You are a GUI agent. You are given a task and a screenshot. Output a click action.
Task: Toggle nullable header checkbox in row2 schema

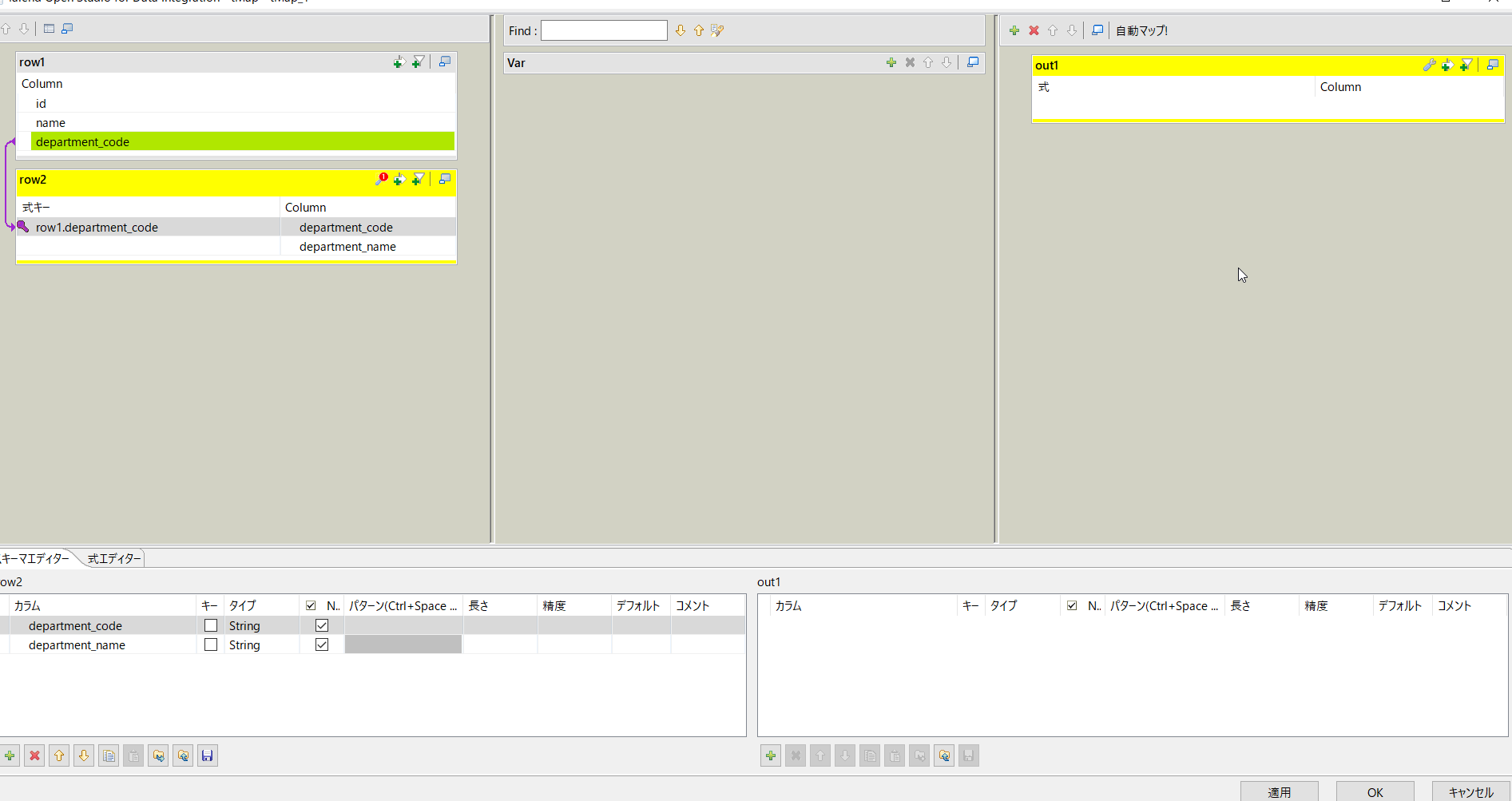(311, 605)
